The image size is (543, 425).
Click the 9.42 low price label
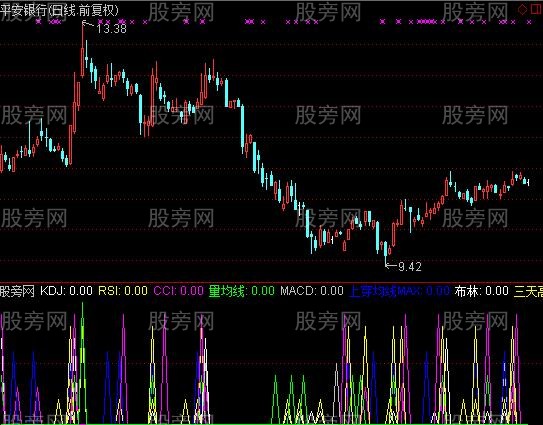410,266
